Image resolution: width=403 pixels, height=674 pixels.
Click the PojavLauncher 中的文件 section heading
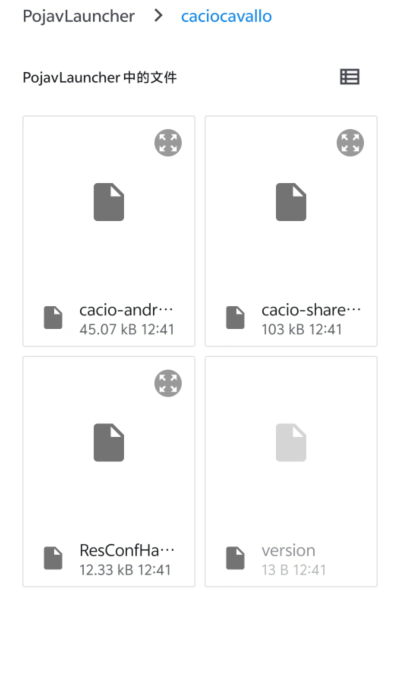pos(100,78)
